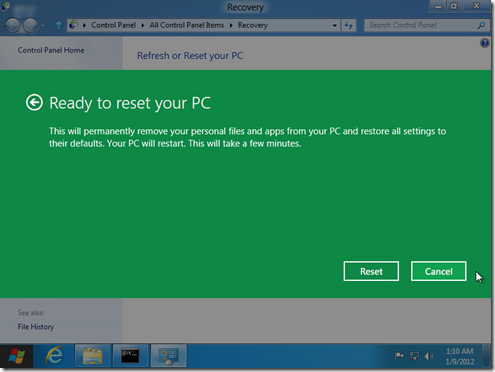
Task: Minimize the Recovery window
Action: coord(438,6)
